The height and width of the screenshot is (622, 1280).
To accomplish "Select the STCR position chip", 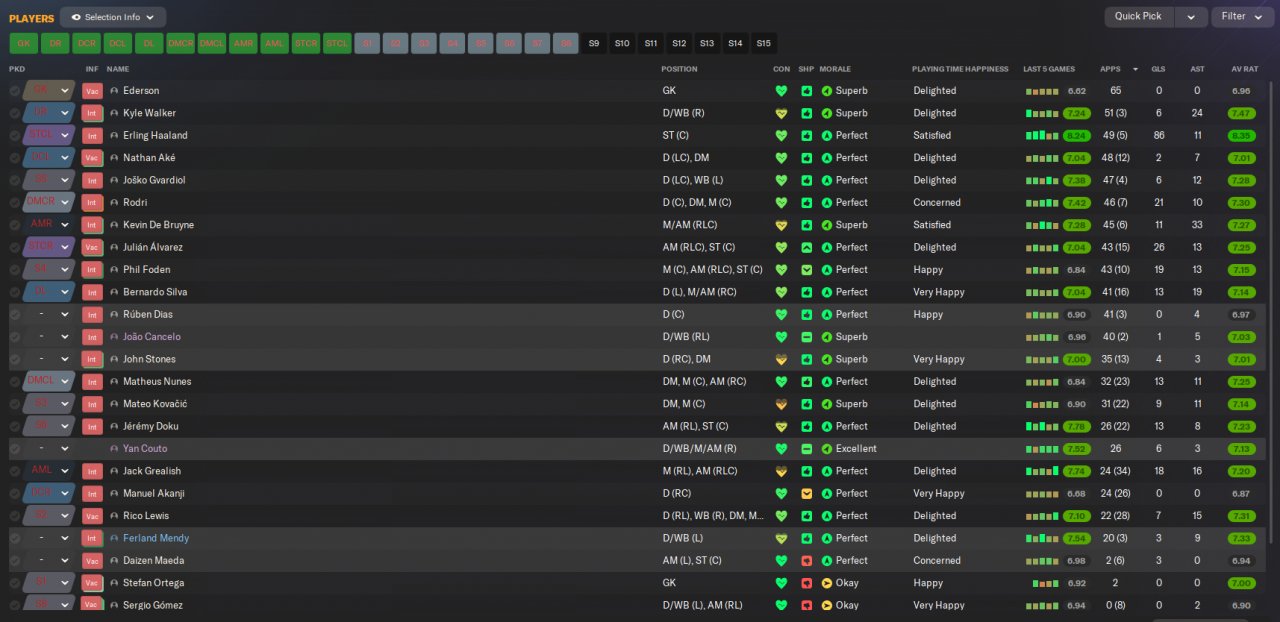I will pyautogui.click(x=305, y=44).
